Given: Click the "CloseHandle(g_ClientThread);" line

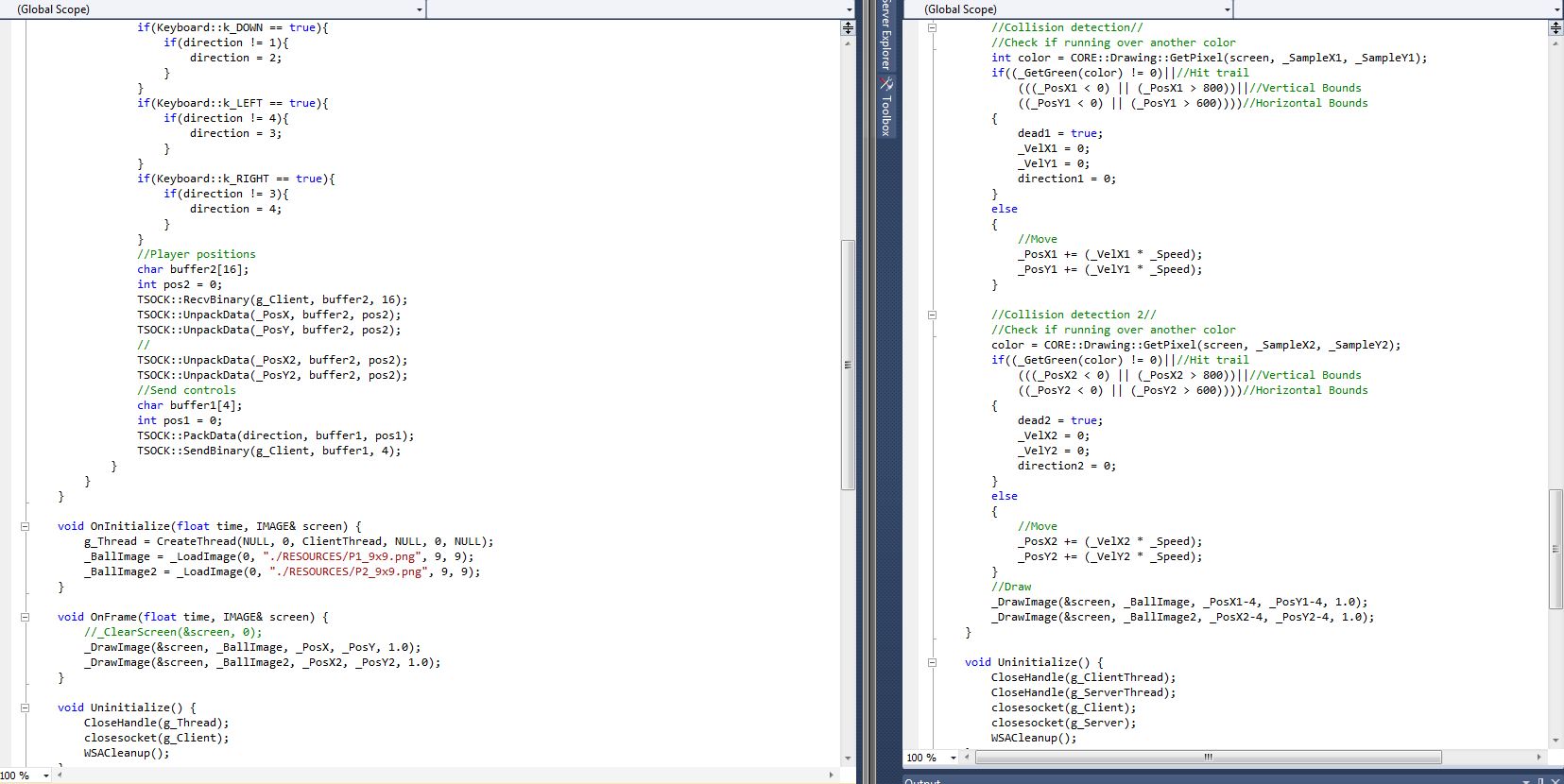Looking at the screenshot, I should coord(1084,677).
